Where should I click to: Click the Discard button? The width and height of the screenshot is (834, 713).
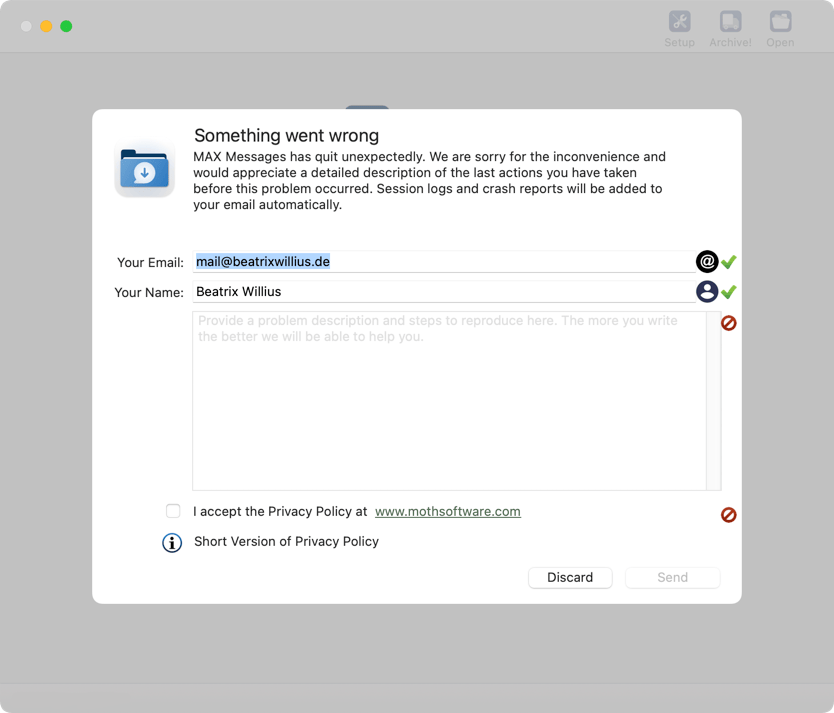coord(570,577)
